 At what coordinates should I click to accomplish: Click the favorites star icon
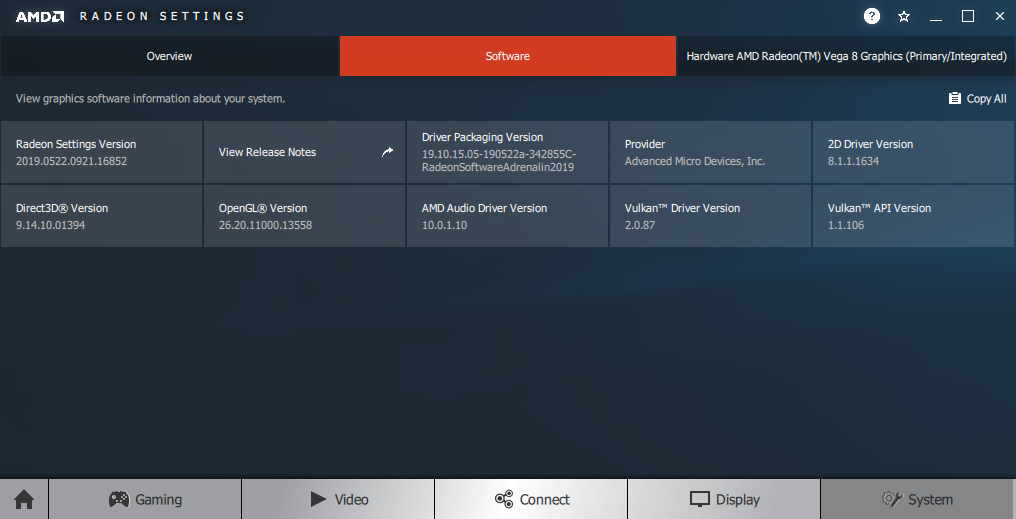(x=904, y=16)
